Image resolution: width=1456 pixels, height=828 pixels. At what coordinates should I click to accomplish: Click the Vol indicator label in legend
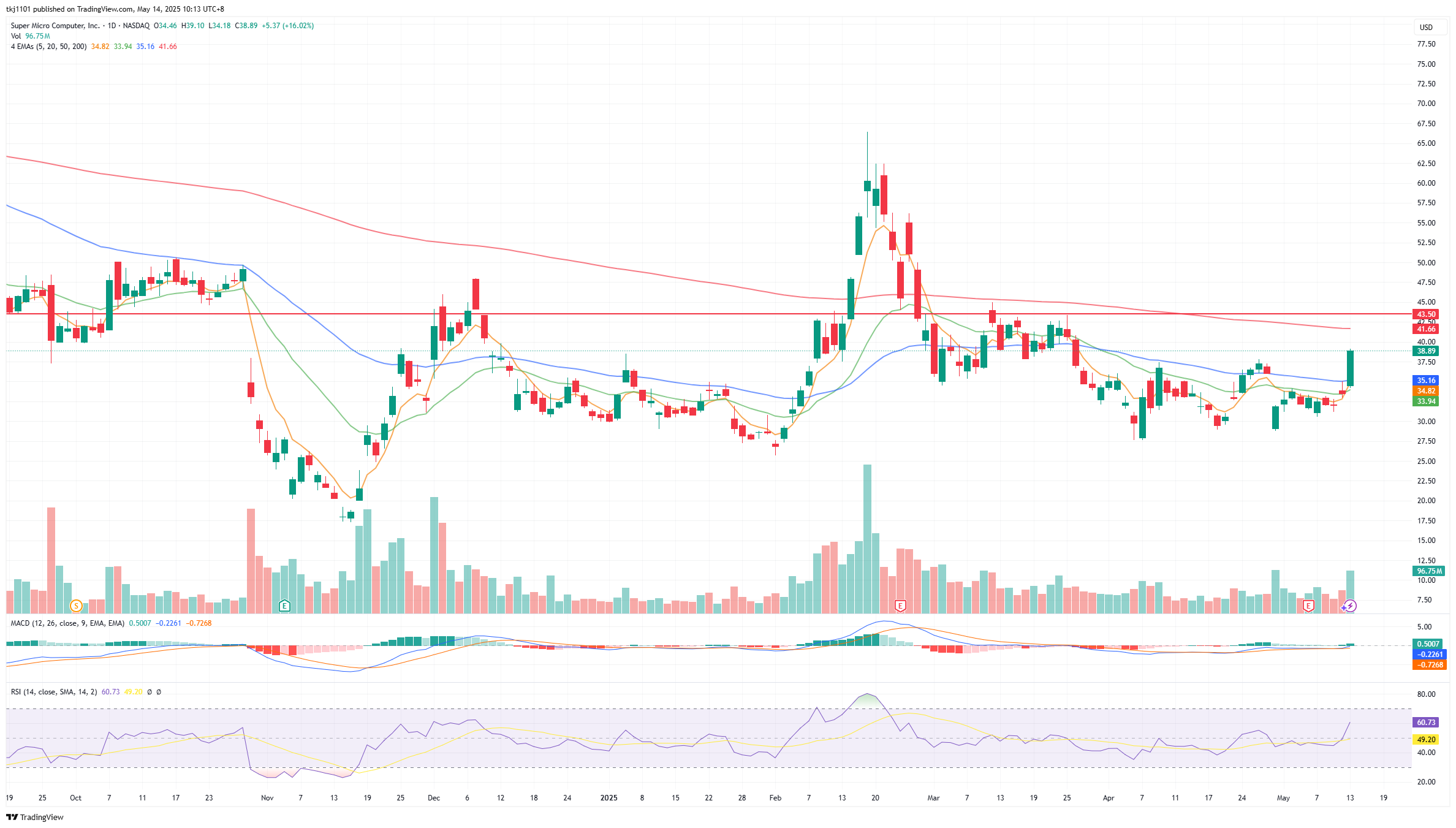tap(16, 36)
